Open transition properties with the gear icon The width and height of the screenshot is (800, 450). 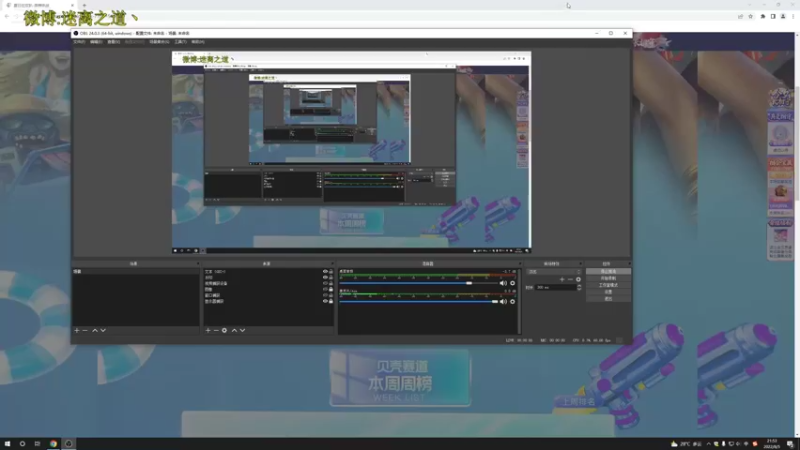pos(579,280)
